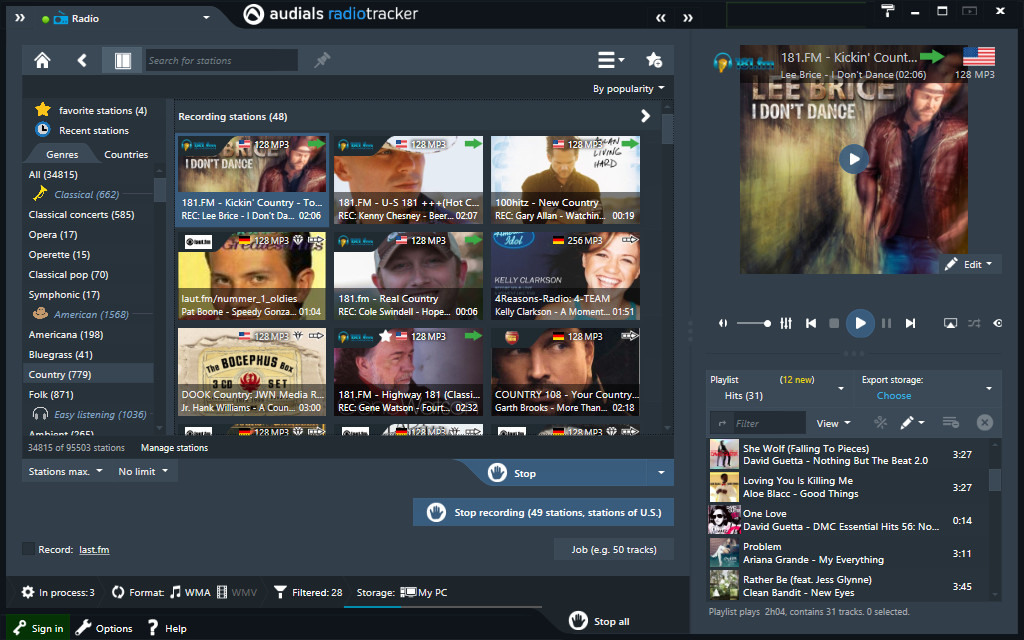The width and height of the screenshot is (1024, 640).
Task: Enable the Record last.fm checkbox
Action: 29,549
